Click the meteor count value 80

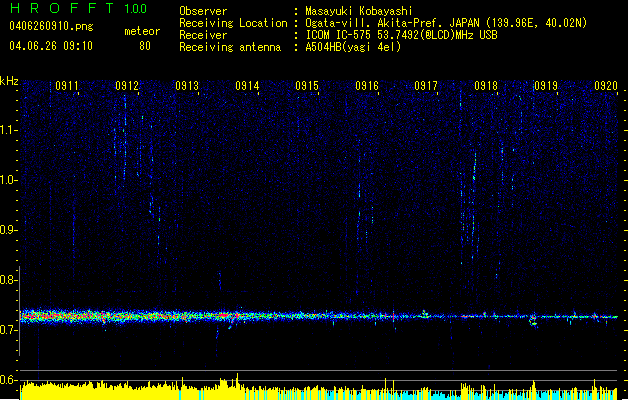(145, 46)
